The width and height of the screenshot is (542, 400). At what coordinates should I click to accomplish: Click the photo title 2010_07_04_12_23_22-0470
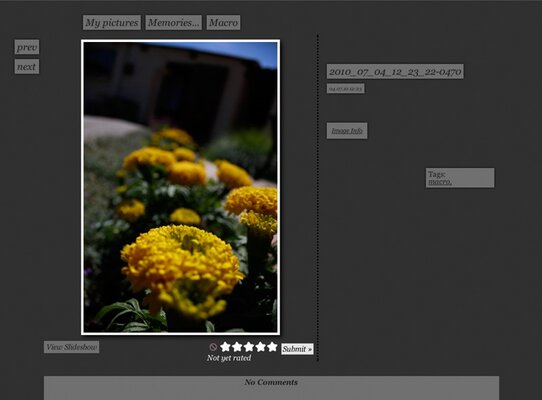(395, 72)
